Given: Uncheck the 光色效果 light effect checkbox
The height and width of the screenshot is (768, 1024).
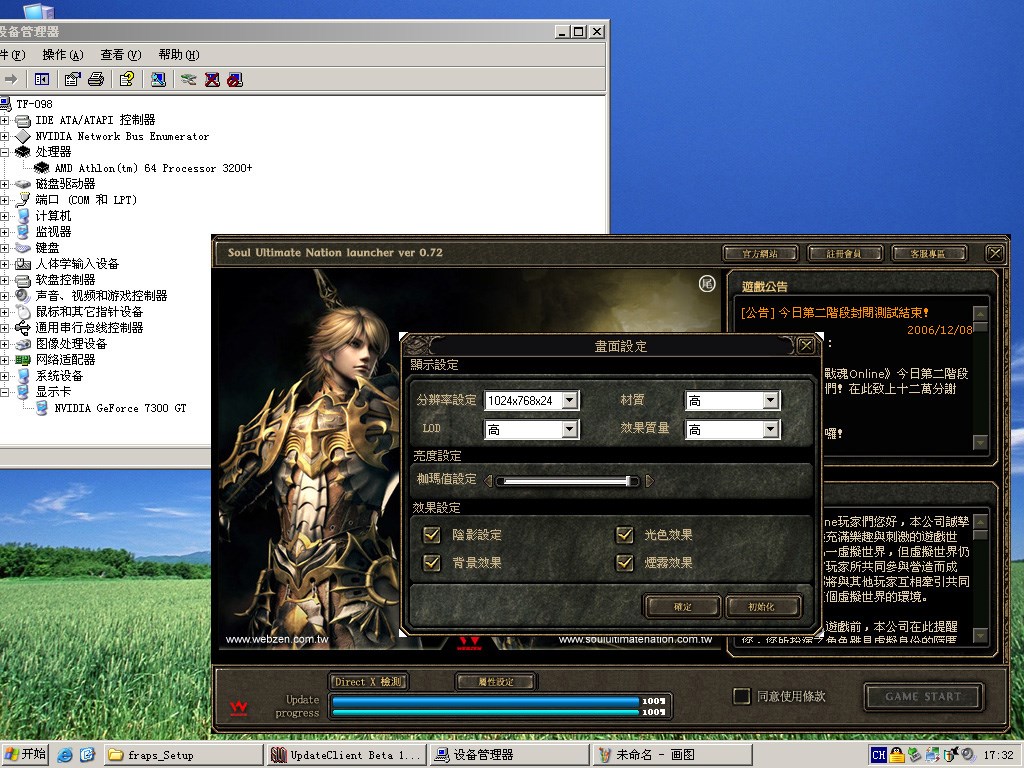Looking at the screenshot, I should click(625, 535).
